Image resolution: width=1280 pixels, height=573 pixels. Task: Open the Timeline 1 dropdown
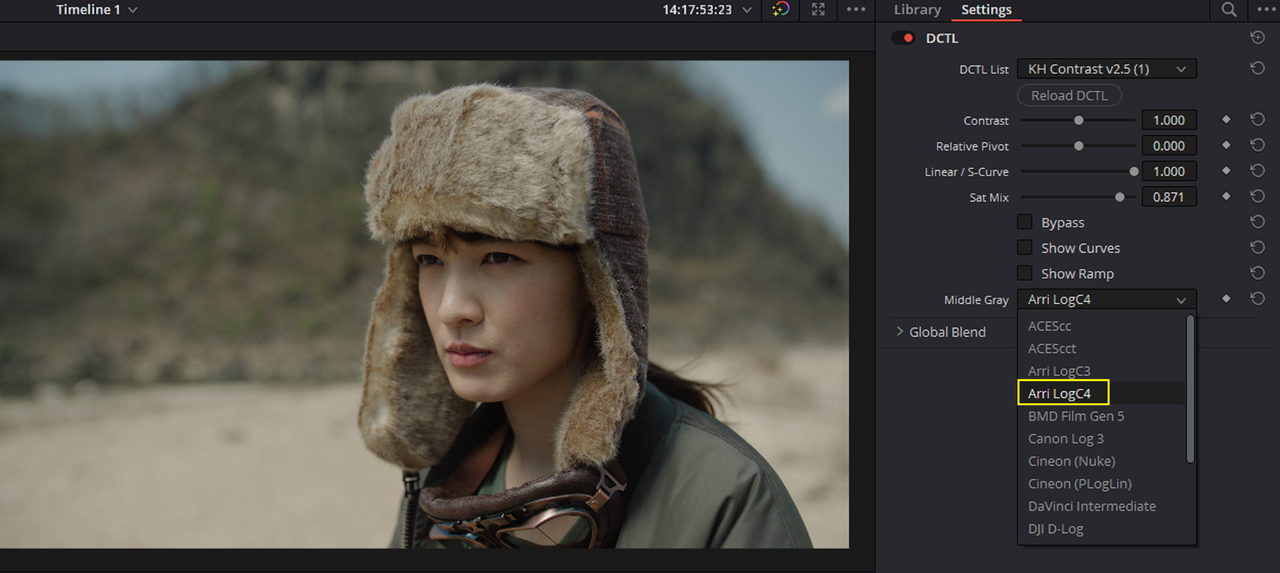point(97,10)
